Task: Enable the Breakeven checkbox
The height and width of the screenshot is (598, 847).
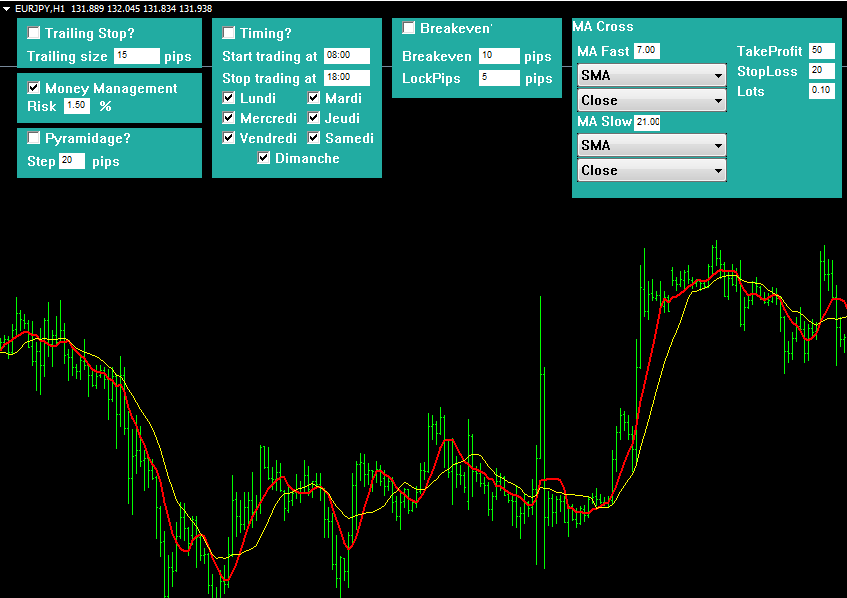Action: coord(409,28)
